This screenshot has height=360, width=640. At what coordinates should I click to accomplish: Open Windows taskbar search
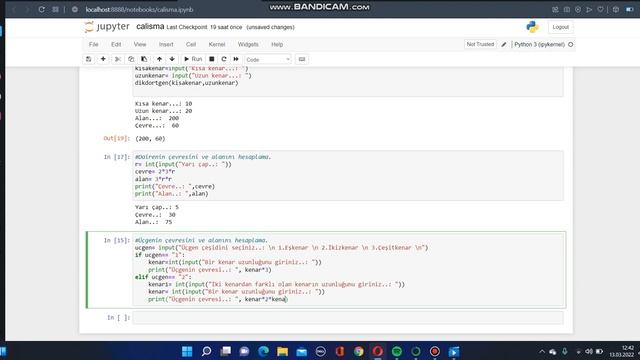(x=206, y=351)
